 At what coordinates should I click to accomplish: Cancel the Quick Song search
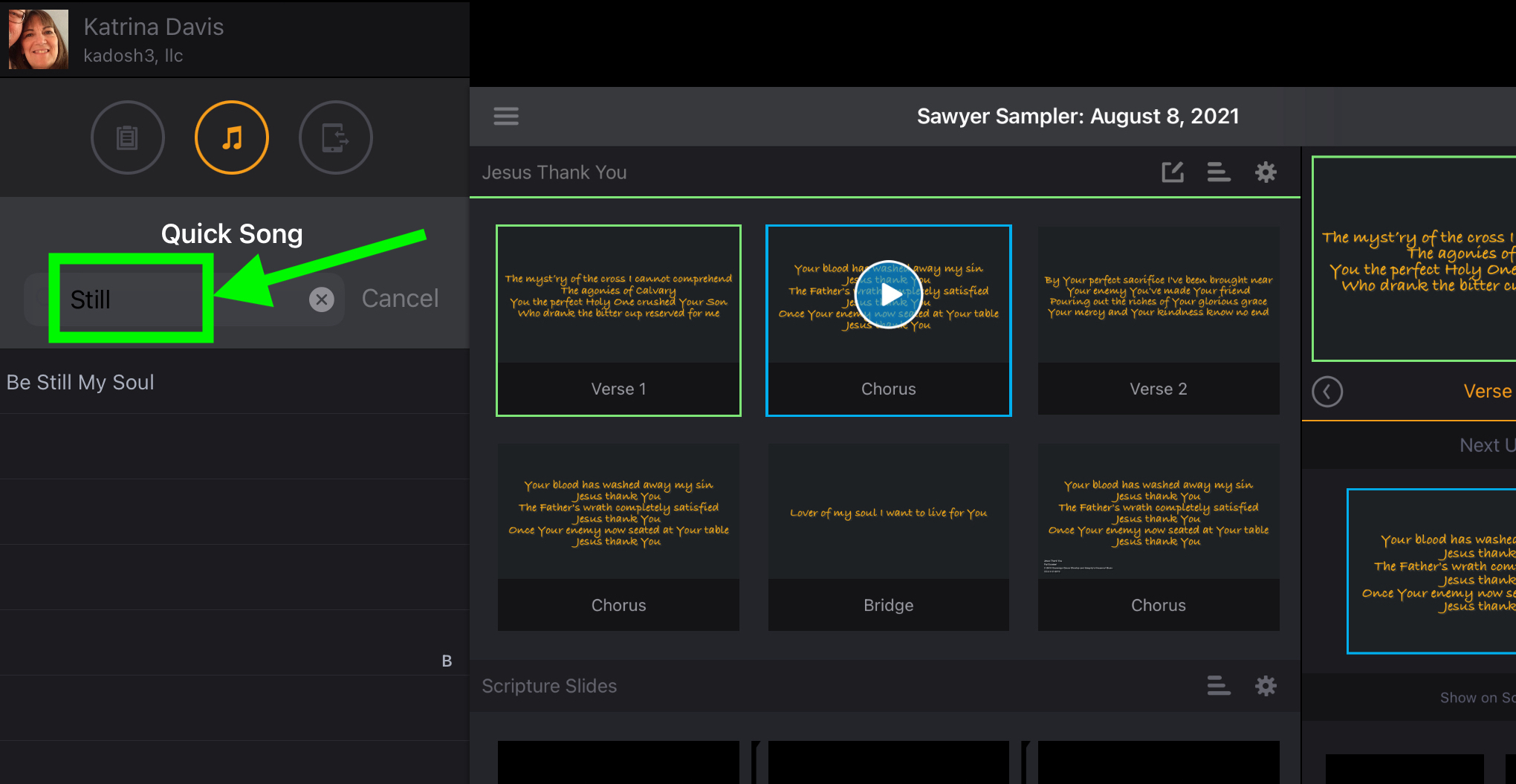click(400, 299)
